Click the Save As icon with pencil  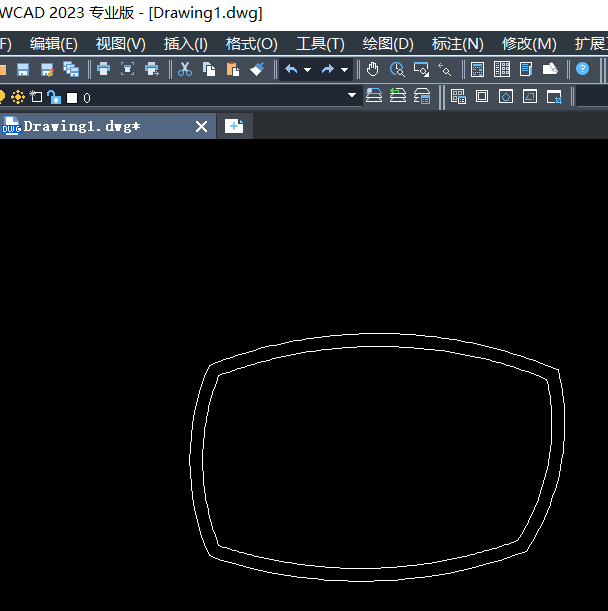point(47,70)
